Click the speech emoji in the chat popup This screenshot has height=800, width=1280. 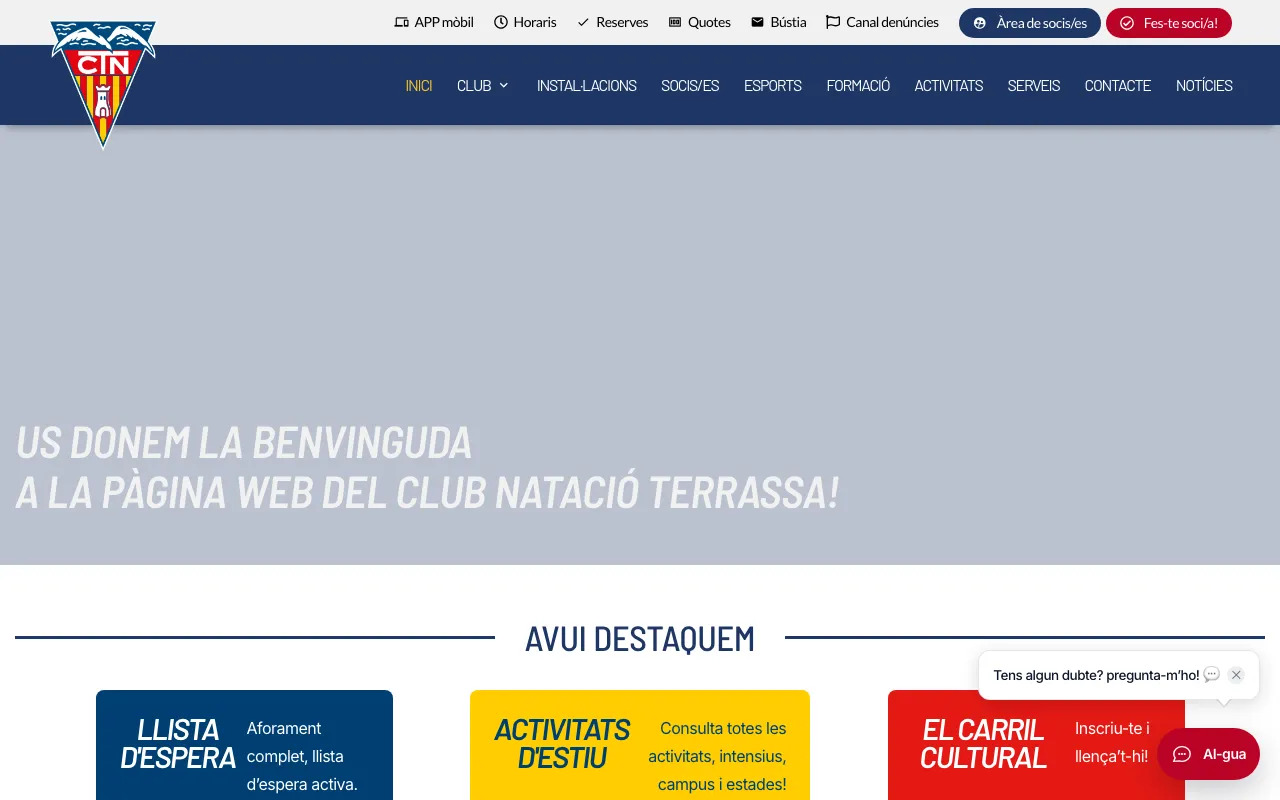[x=1212, y=675]
